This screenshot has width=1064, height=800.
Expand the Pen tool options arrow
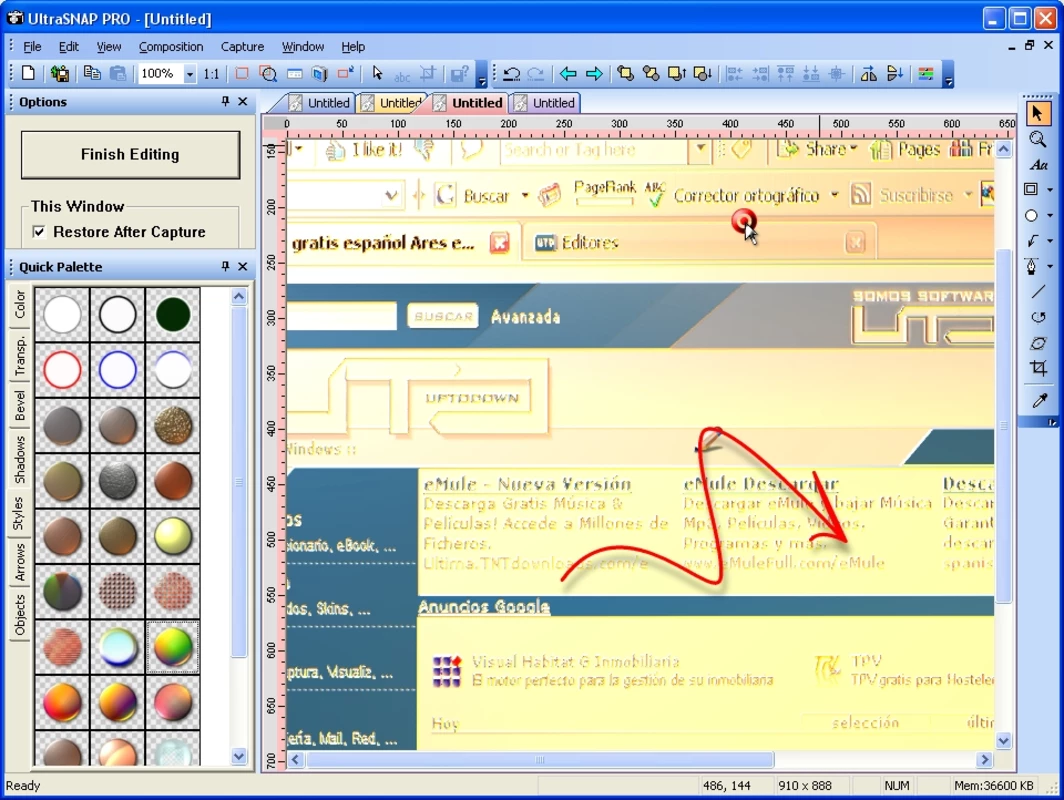click(x=1050, y=267)
